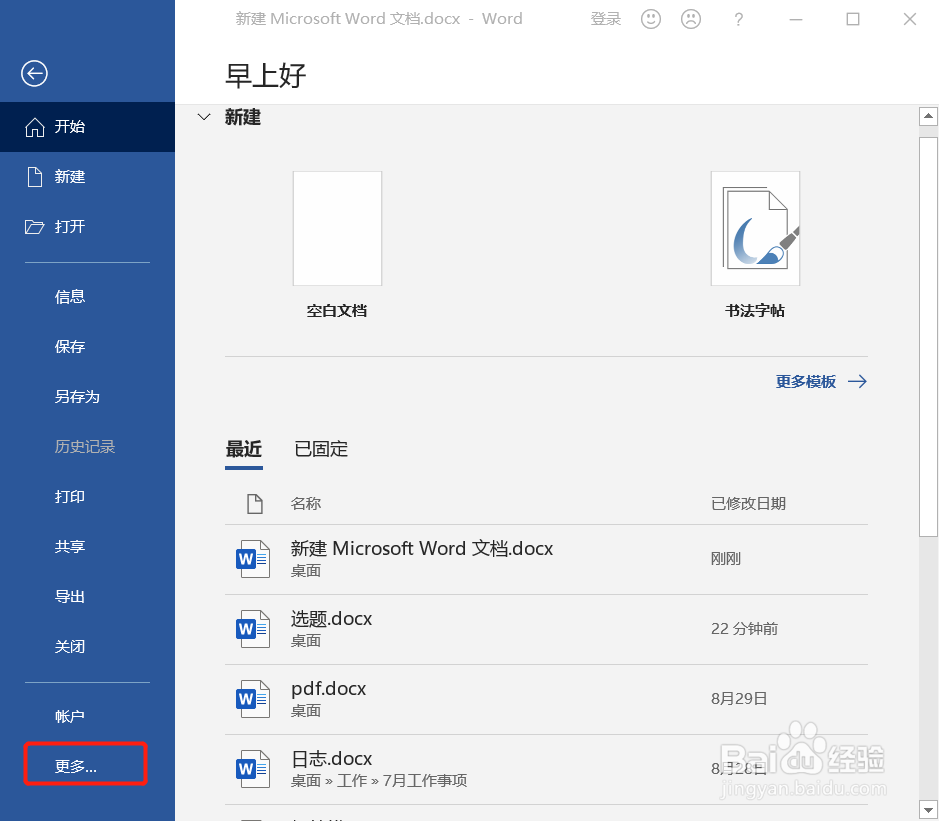Sort by 名称 column header

(x=306, y=504)
